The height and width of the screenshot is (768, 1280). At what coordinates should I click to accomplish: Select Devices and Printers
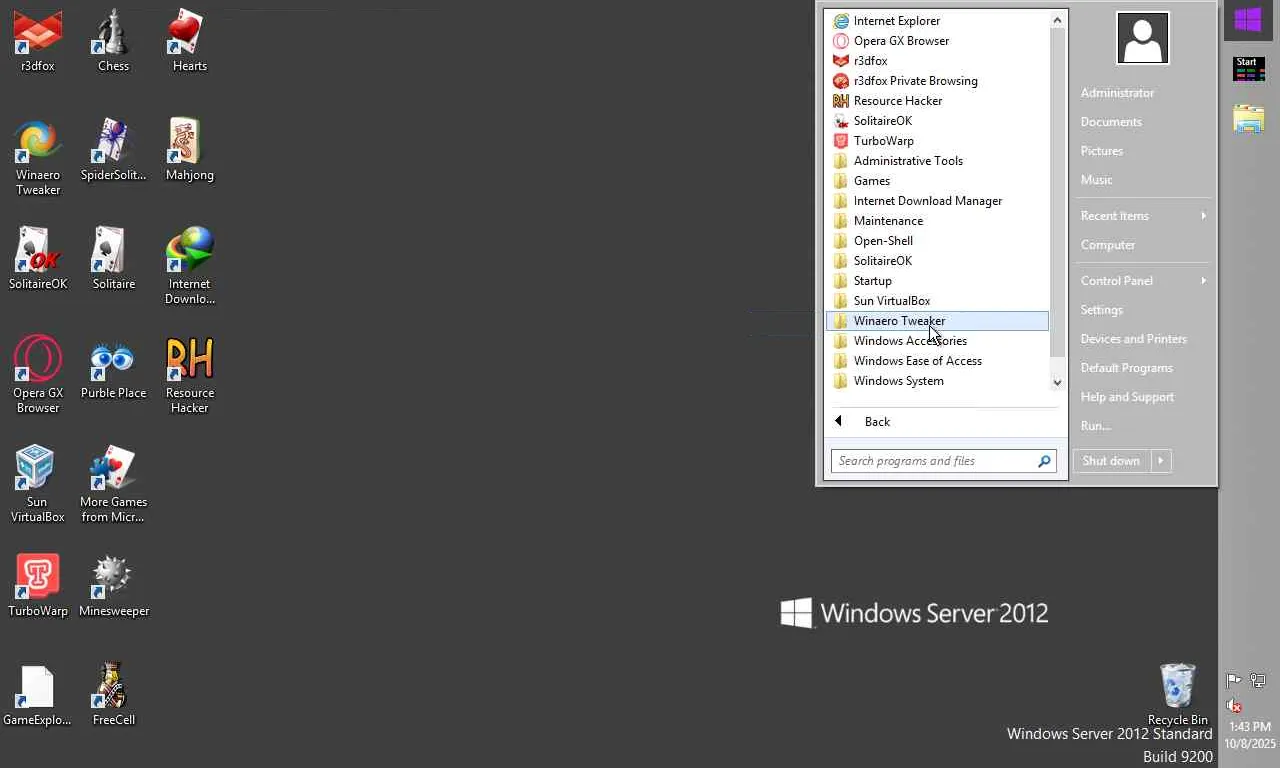pyautogui.click(x=1133, y=339)
